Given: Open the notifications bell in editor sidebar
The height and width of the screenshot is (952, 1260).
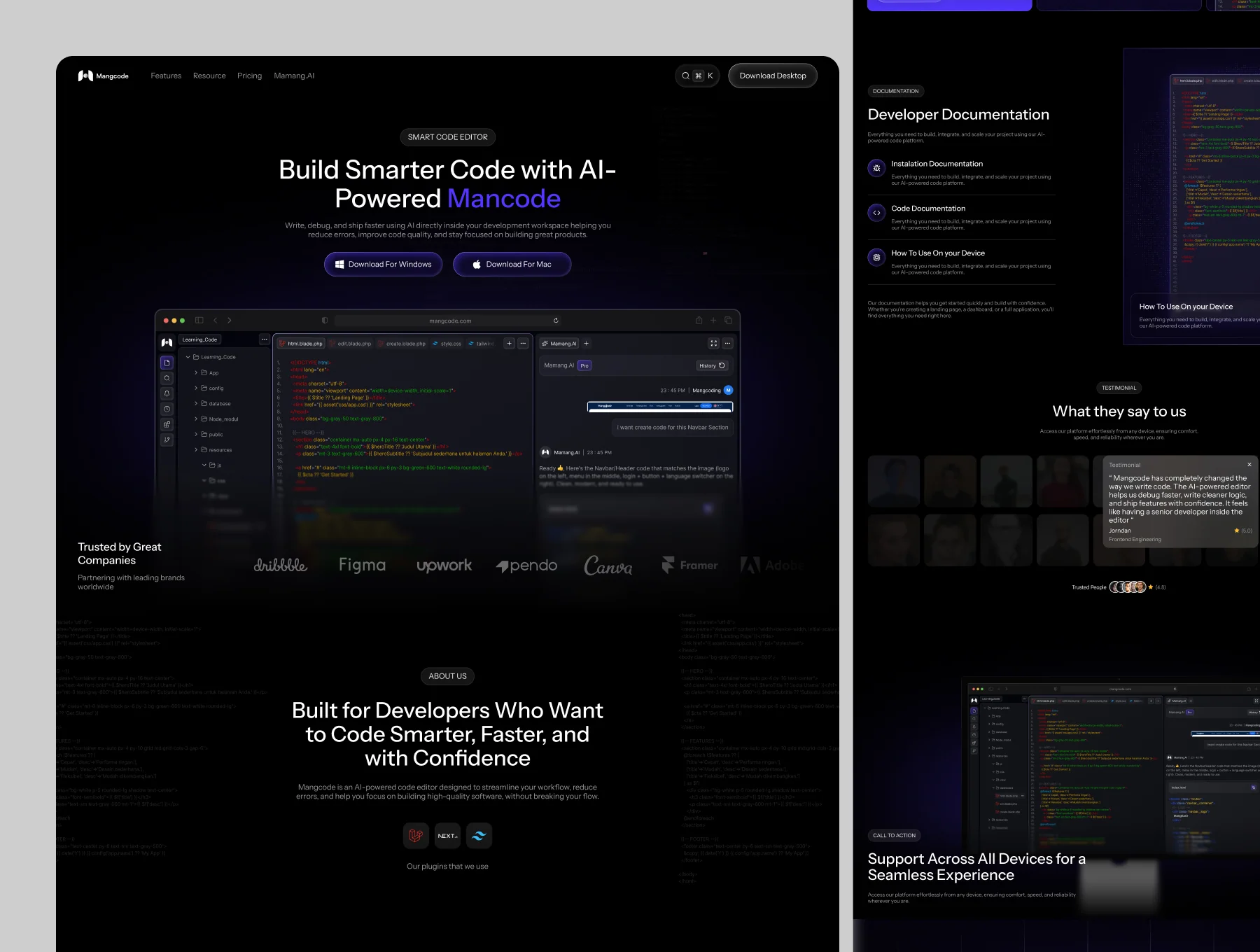Looking at the screenshot, I should pos(167,393).
